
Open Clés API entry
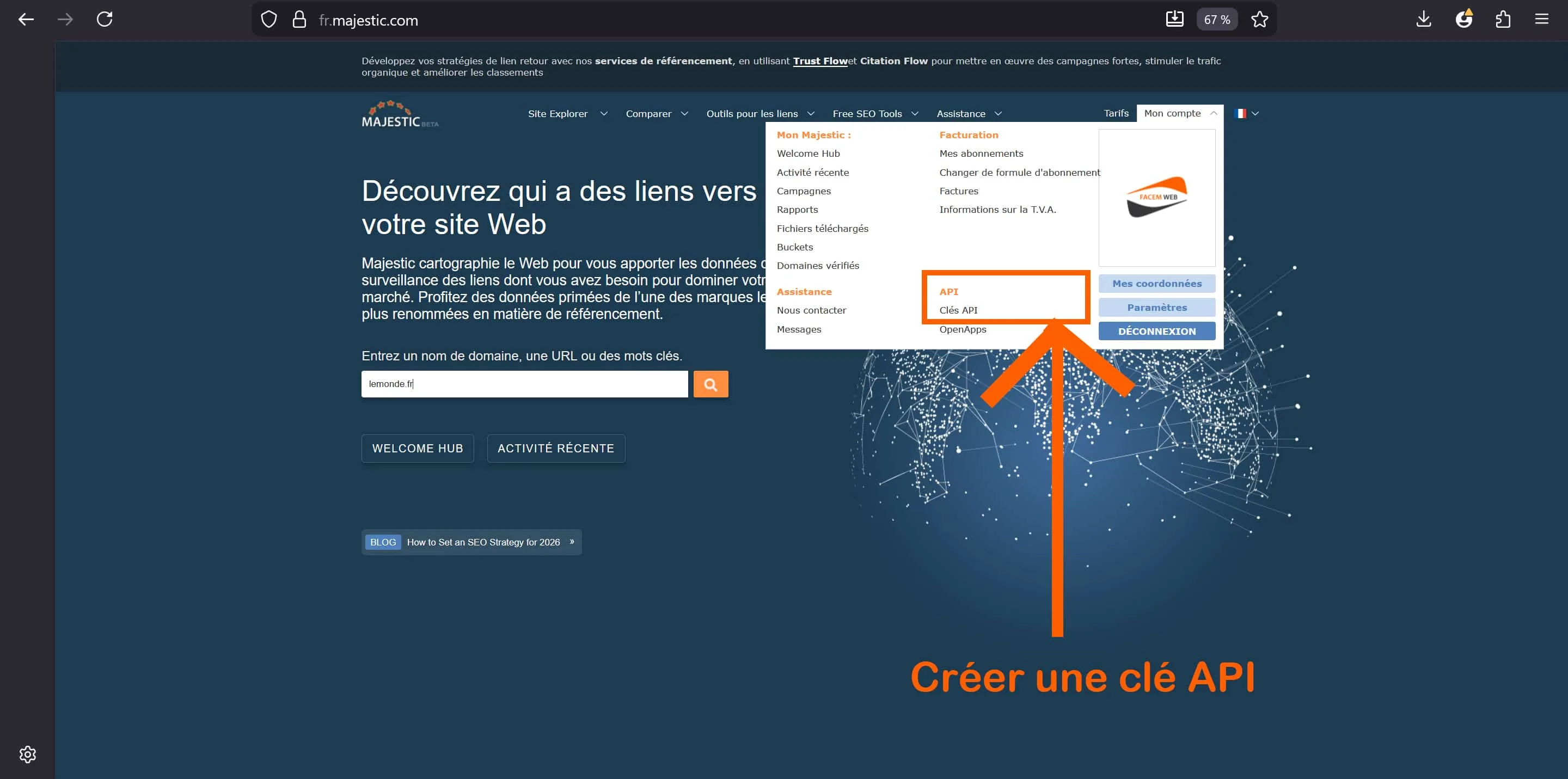[958, 310]
